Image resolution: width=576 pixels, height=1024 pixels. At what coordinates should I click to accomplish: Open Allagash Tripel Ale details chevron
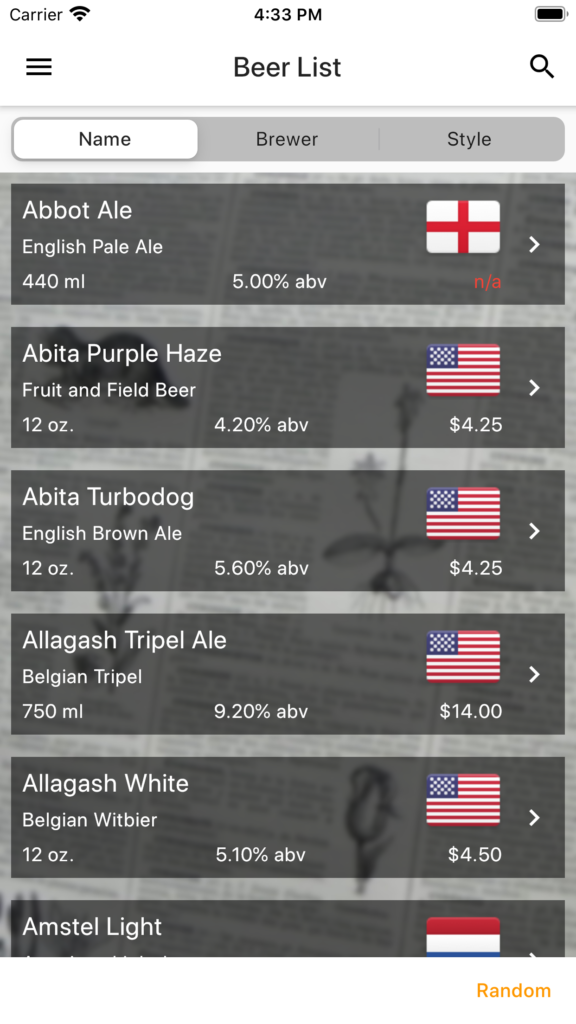[534, 675]
